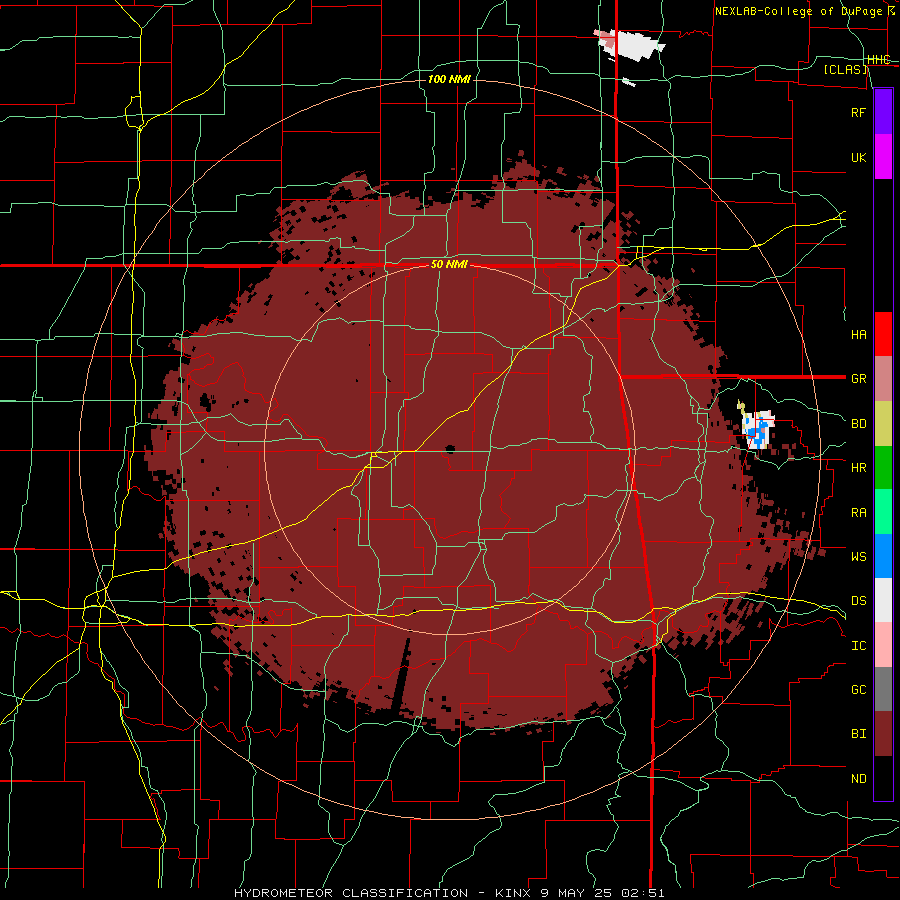
Task: Select the light pink IC swatch
Action: point(883,645)
